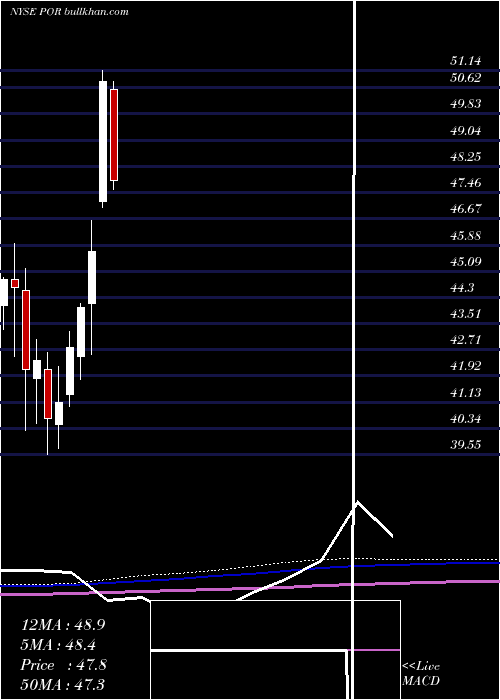Select the last red candlestick near 49.04
This screenshot has width=500, height=700.
pos(114,135)
